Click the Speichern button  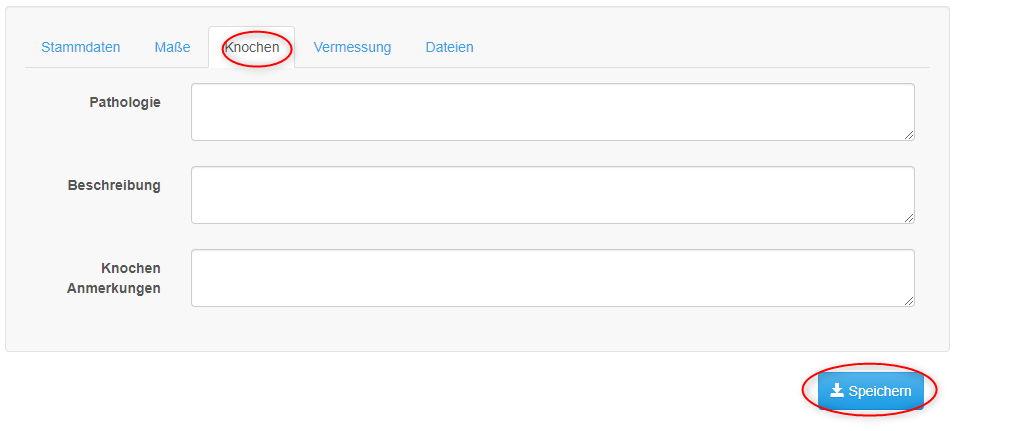(x=871, y=391)
